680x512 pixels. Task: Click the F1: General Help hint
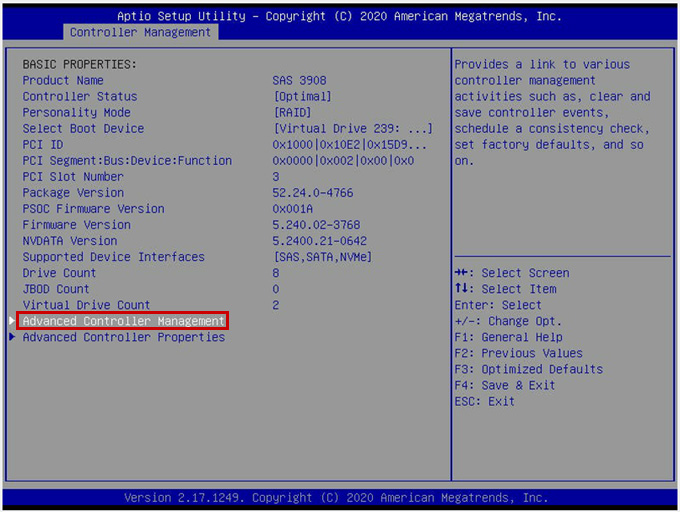pyautogui.click(x=508, y=337)
